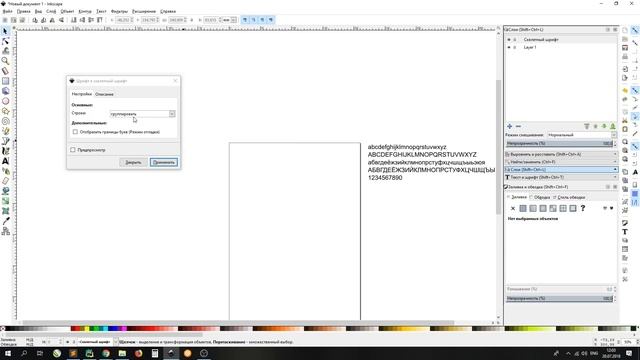Image resolution: width=640 pixels, height=360 pixels.
Task: Select the Node edit tool
Action: pos(5,41)
